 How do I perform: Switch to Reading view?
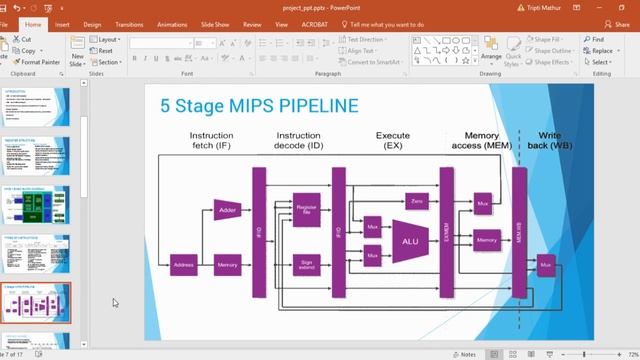pyautogui.click(x=531, y=354)
